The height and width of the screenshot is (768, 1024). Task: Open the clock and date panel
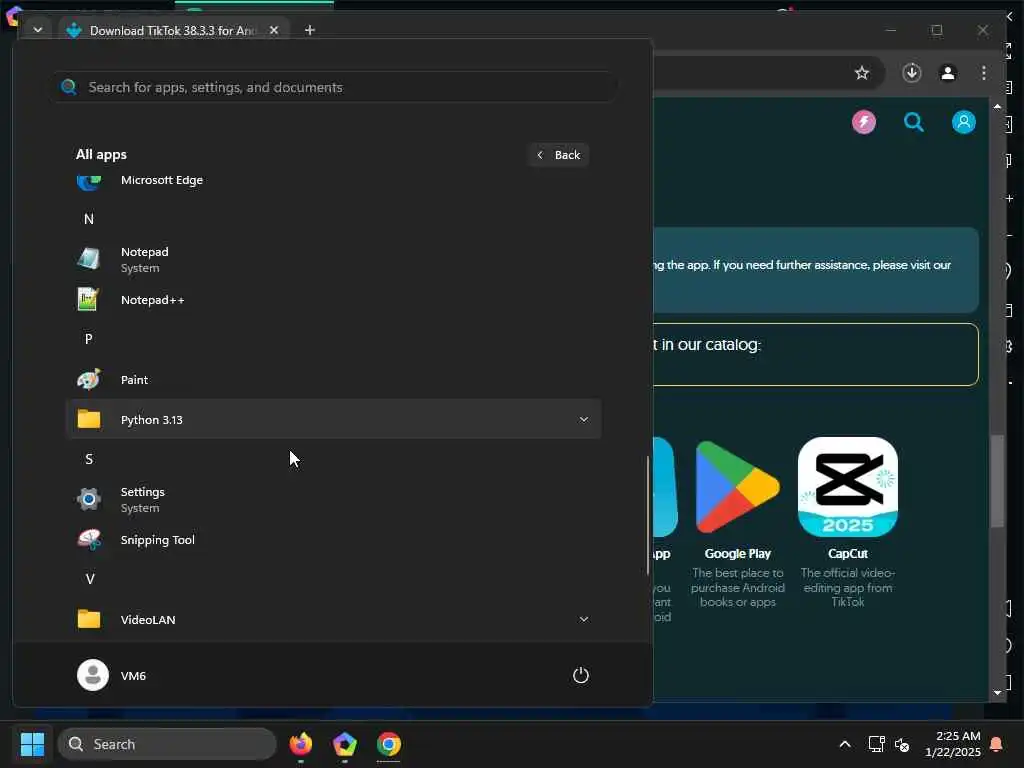953,744
